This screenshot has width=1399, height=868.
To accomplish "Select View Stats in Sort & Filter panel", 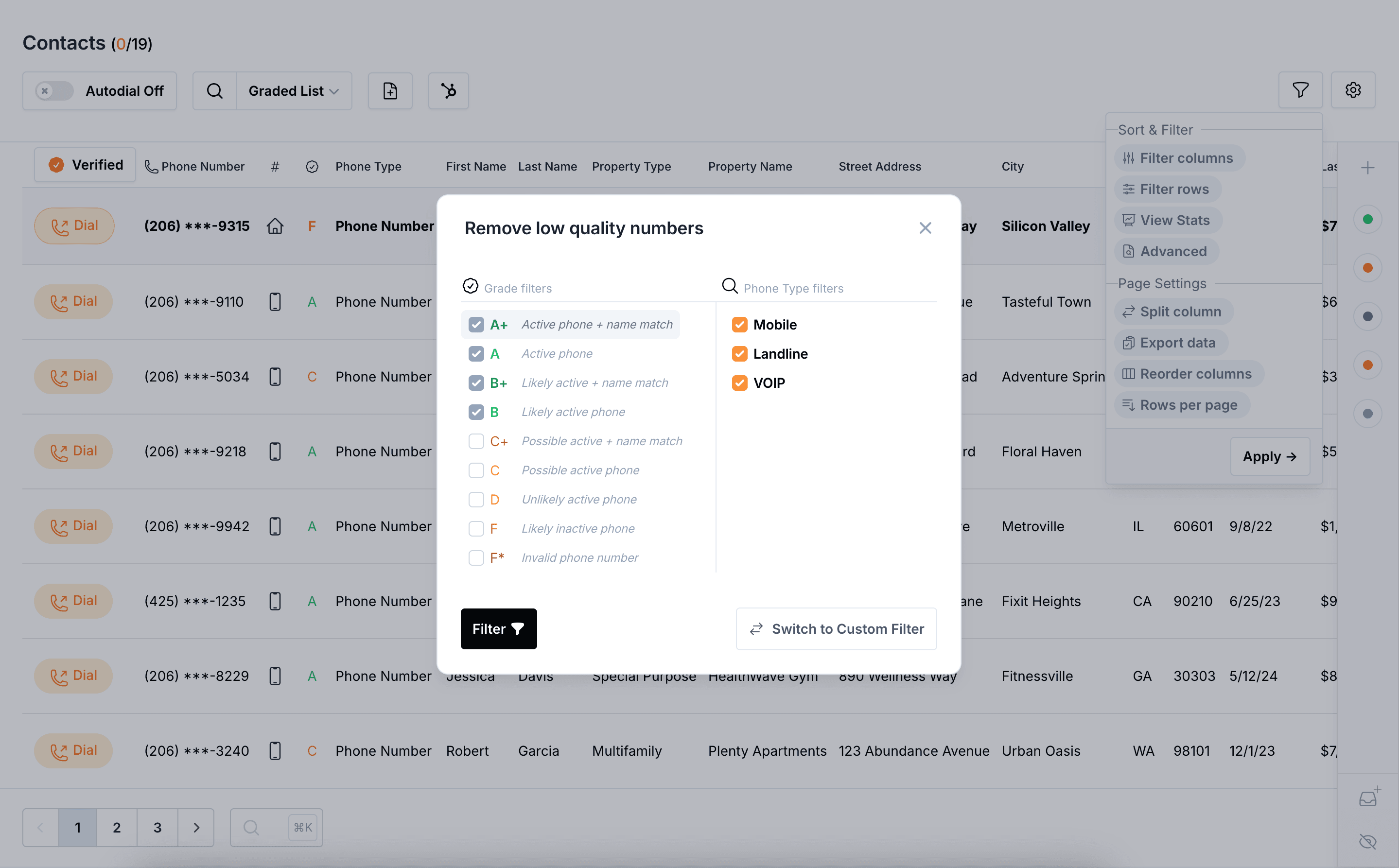I will coord(1167,220).
